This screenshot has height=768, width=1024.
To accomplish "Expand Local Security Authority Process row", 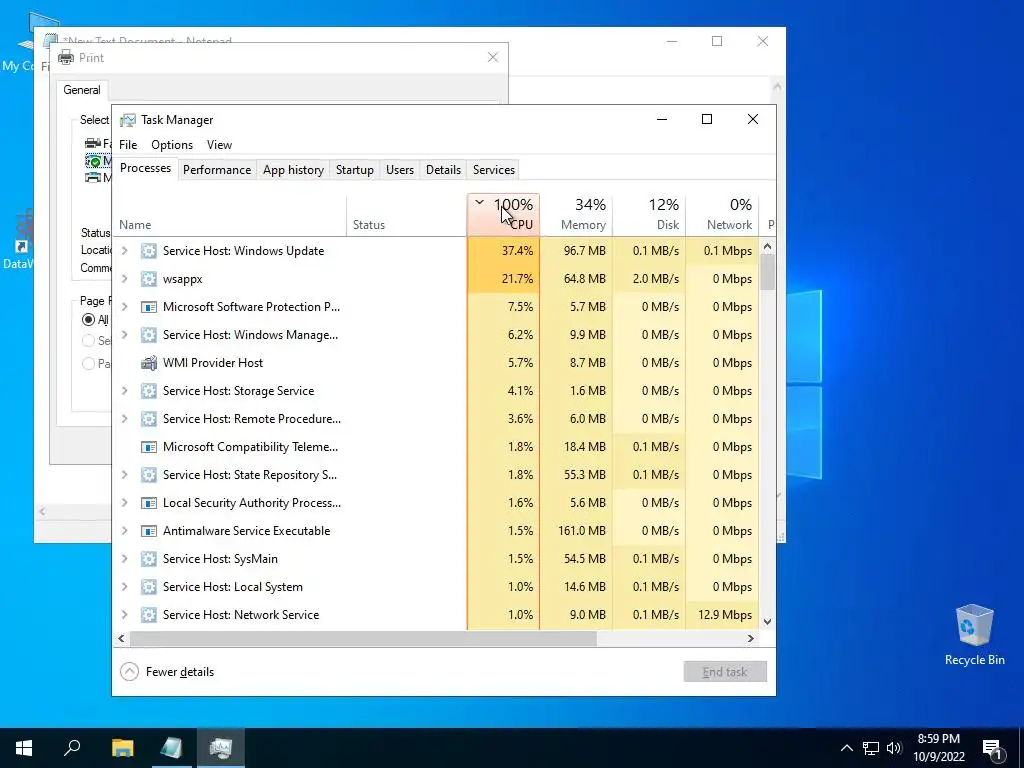I will (x=125, y=504).
